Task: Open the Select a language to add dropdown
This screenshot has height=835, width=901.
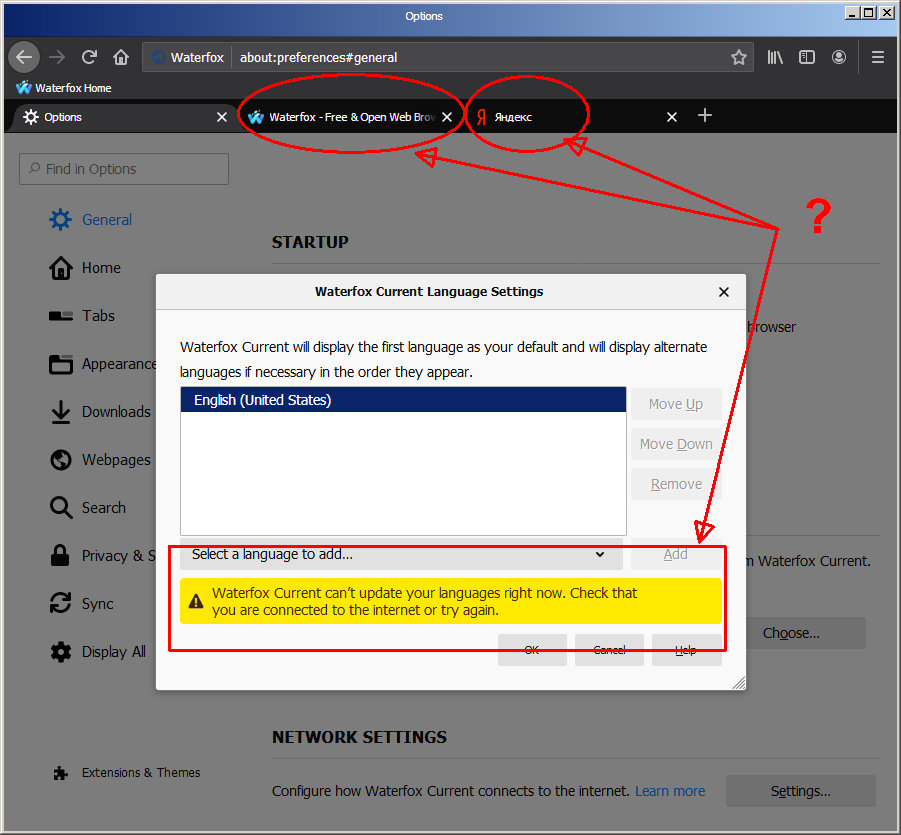Action: pyautogui.click(x=400, y=554)
